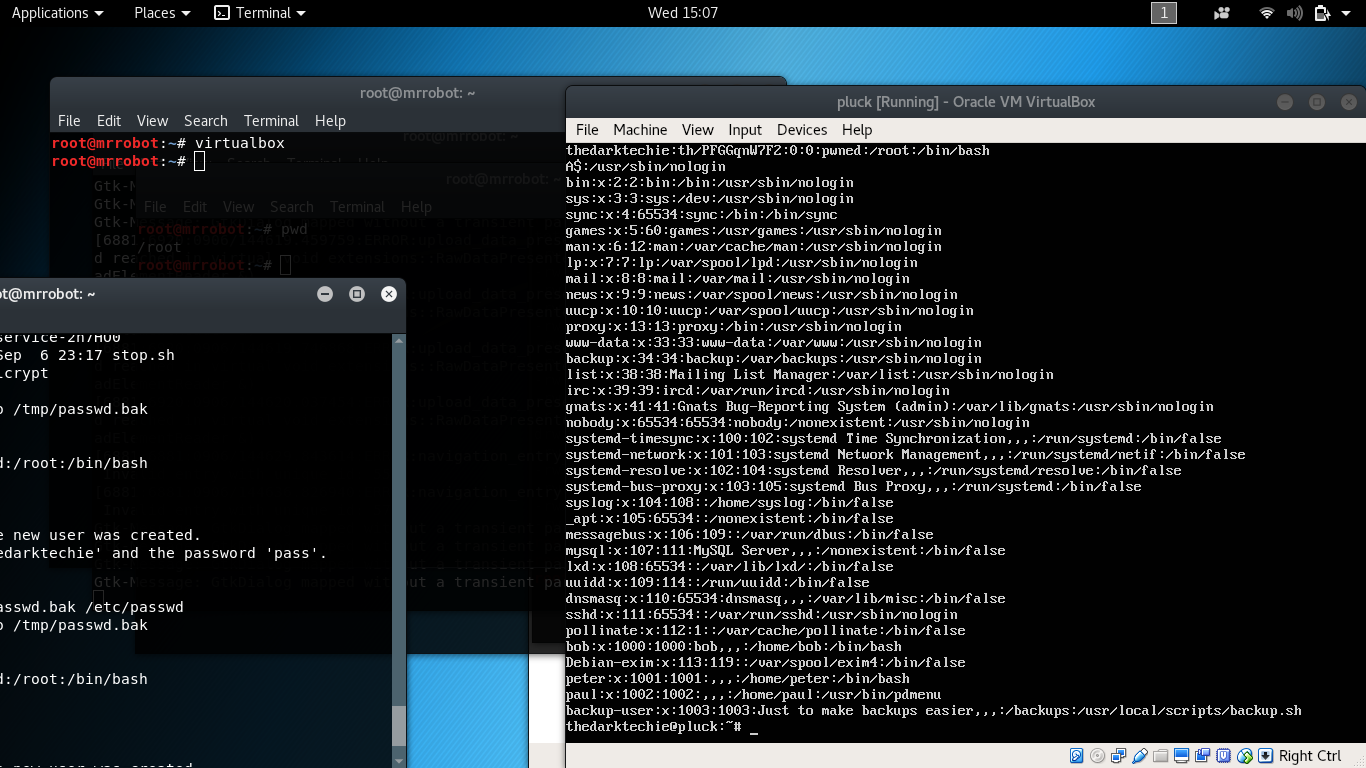Open File menu in the pluck VirtualBox window
The image size is (1366, 768).
pos(587,130)
